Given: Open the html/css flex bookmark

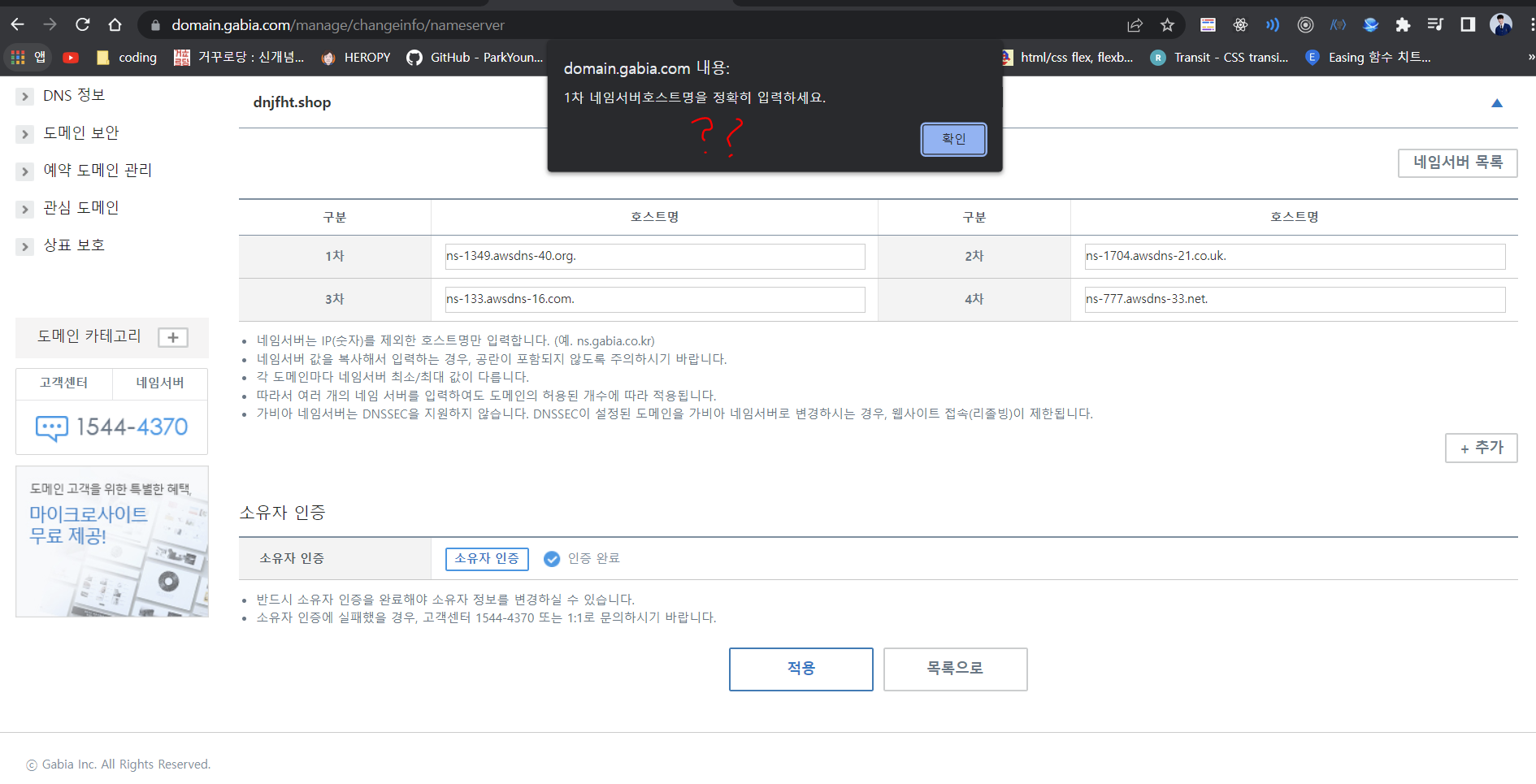Looking at the screenshot, I should tap(1069, 58).
